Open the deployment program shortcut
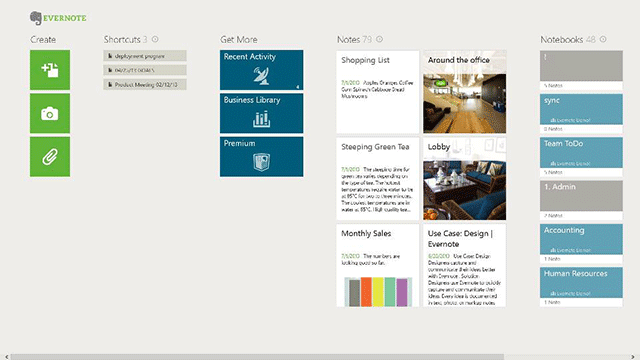The image size is (640, 360). coord(145,56)
